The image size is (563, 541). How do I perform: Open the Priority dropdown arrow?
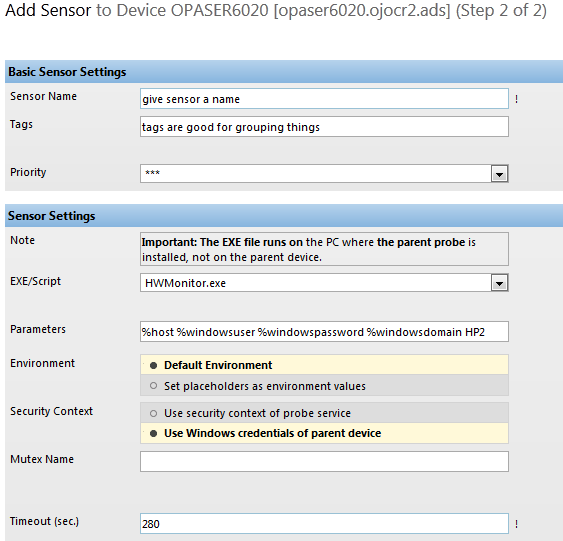tap(499, 174)
